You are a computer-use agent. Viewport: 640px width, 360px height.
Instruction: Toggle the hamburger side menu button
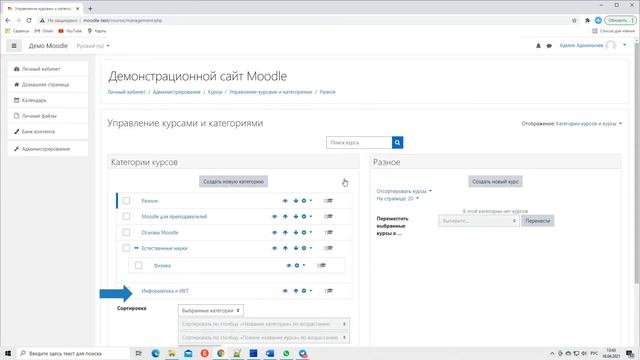(x=14, y=46)
